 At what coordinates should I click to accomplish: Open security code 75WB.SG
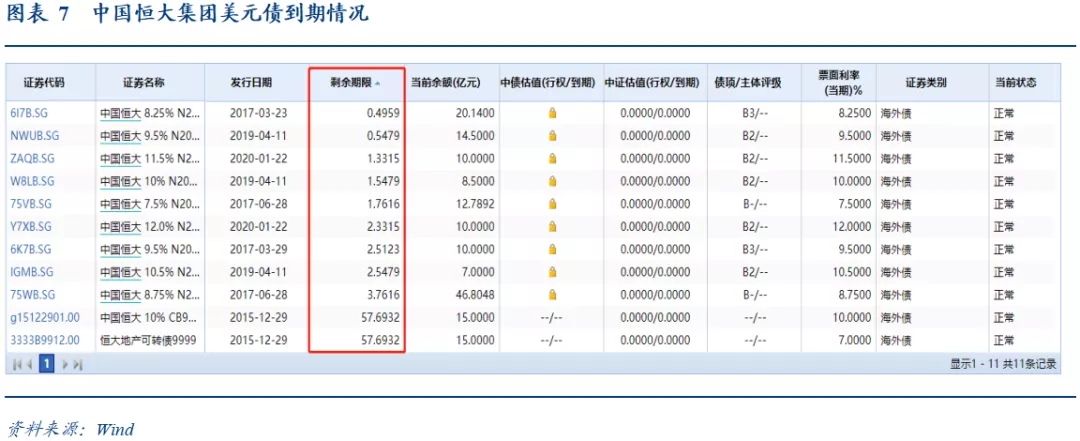tap(32, 295)
